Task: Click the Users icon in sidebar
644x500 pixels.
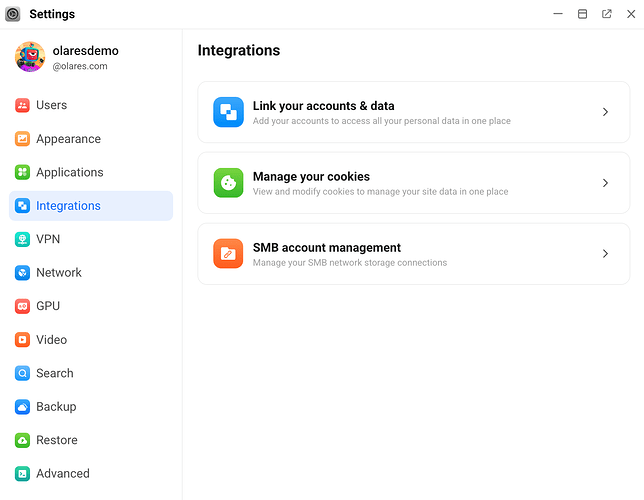Action: 23,105
